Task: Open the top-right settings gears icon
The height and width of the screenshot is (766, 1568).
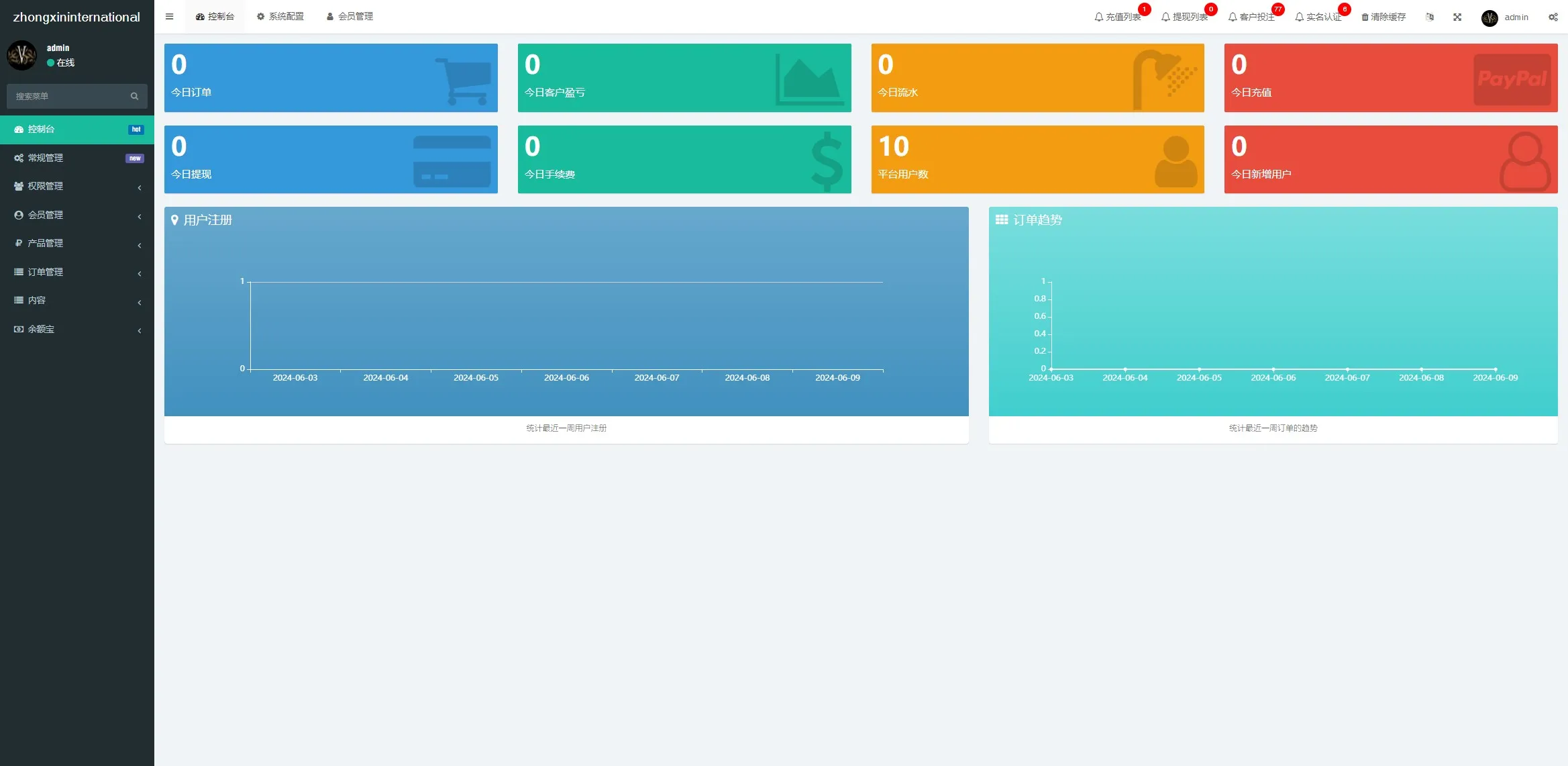Action: (1553, 17)
